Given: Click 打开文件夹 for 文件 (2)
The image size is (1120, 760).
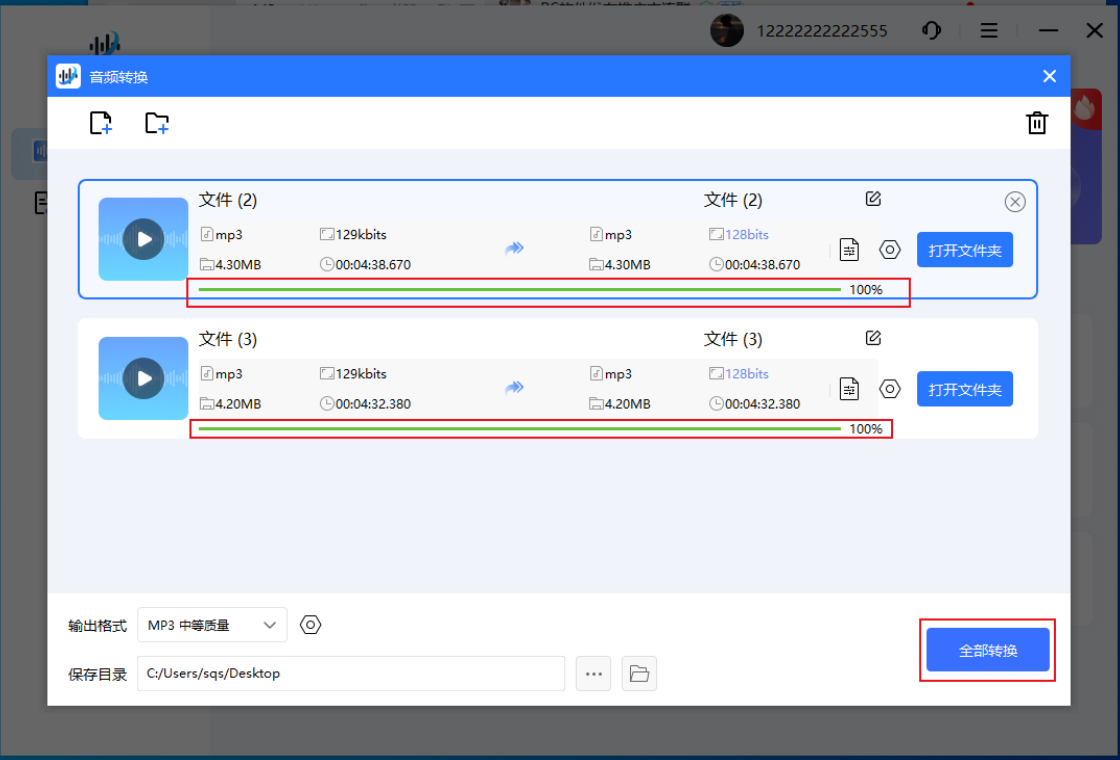Looking at the screenshot, I should [965, 250].
